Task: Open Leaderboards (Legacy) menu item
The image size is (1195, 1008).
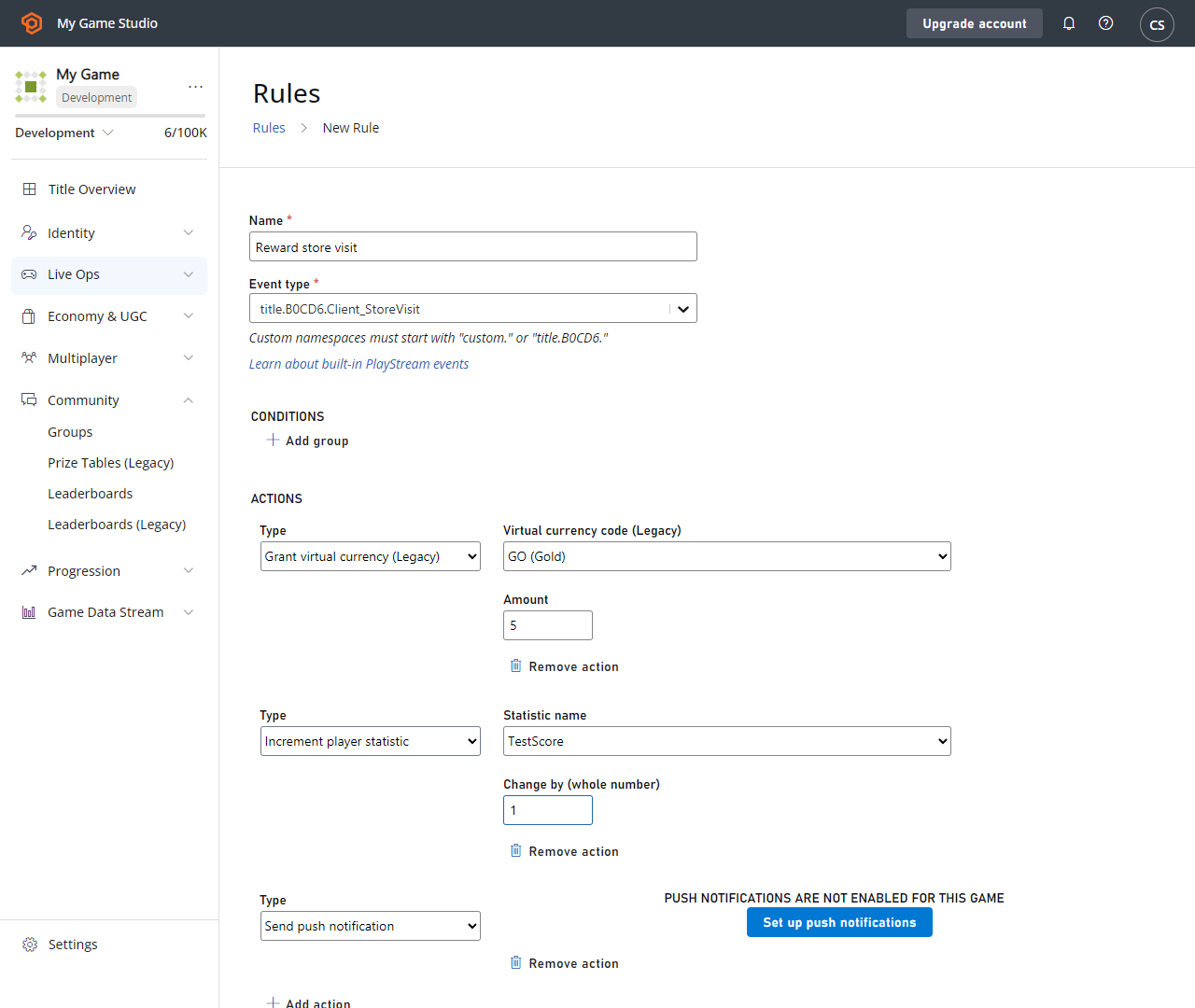Action: click(117, 525)
